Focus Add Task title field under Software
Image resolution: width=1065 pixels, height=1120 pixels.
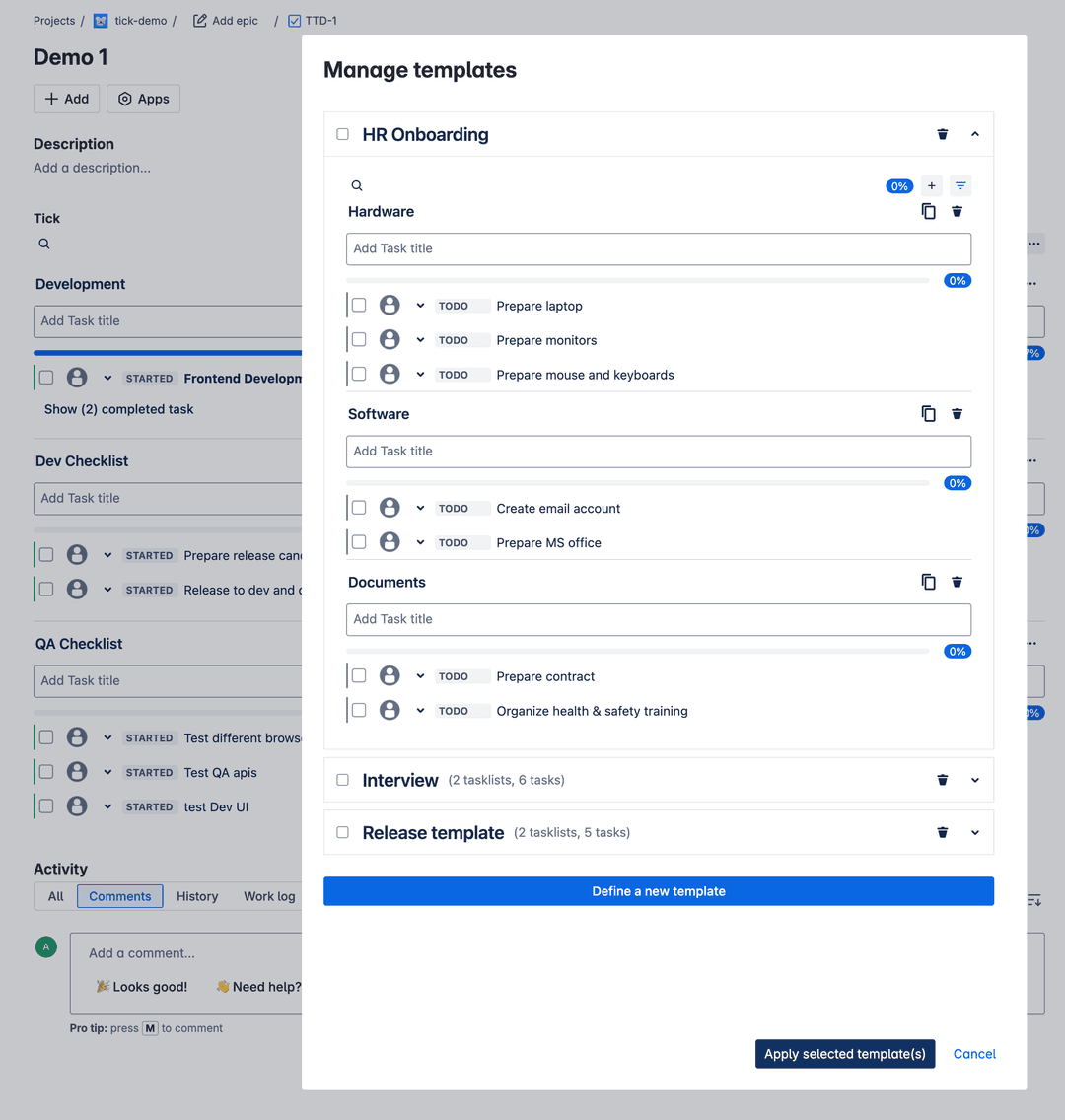click(659, 452)
